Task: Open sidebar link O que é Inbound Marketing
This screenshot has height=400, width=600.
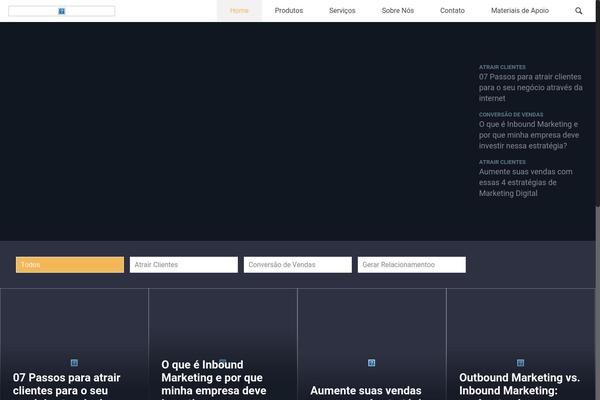Action: click(529, 135)
